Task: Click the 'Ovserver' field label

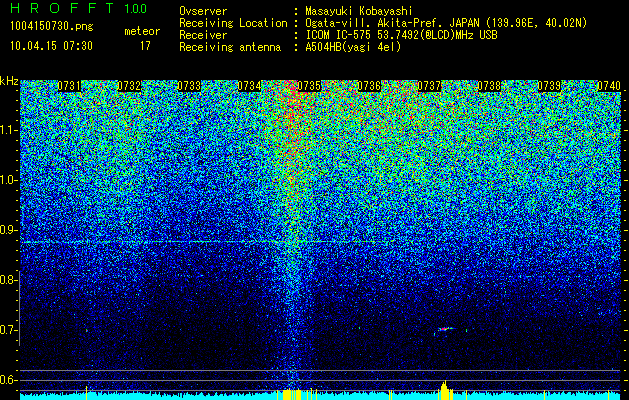Action: click(203, 11)
